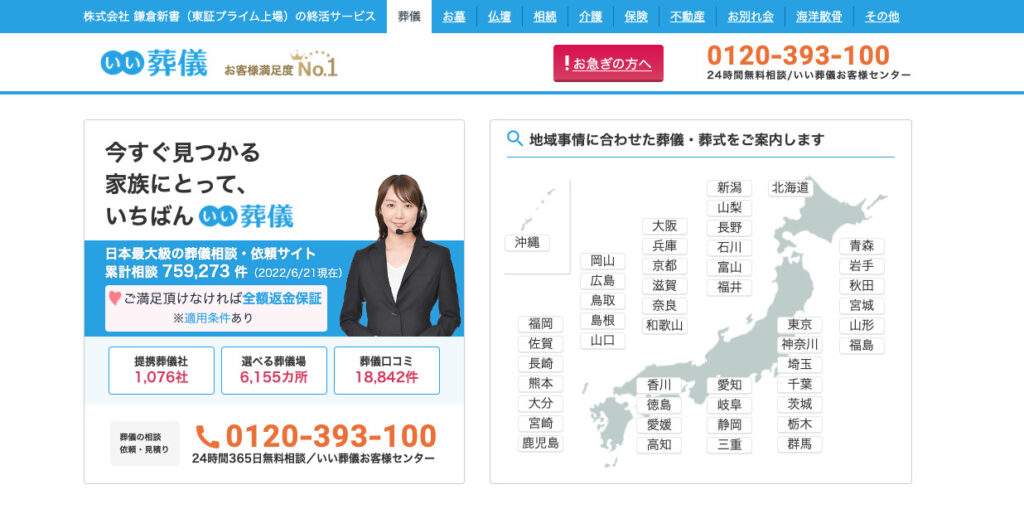Click the いい葬儀 site logo
This screenshot has height=509, width=1024.
point(154,63)
